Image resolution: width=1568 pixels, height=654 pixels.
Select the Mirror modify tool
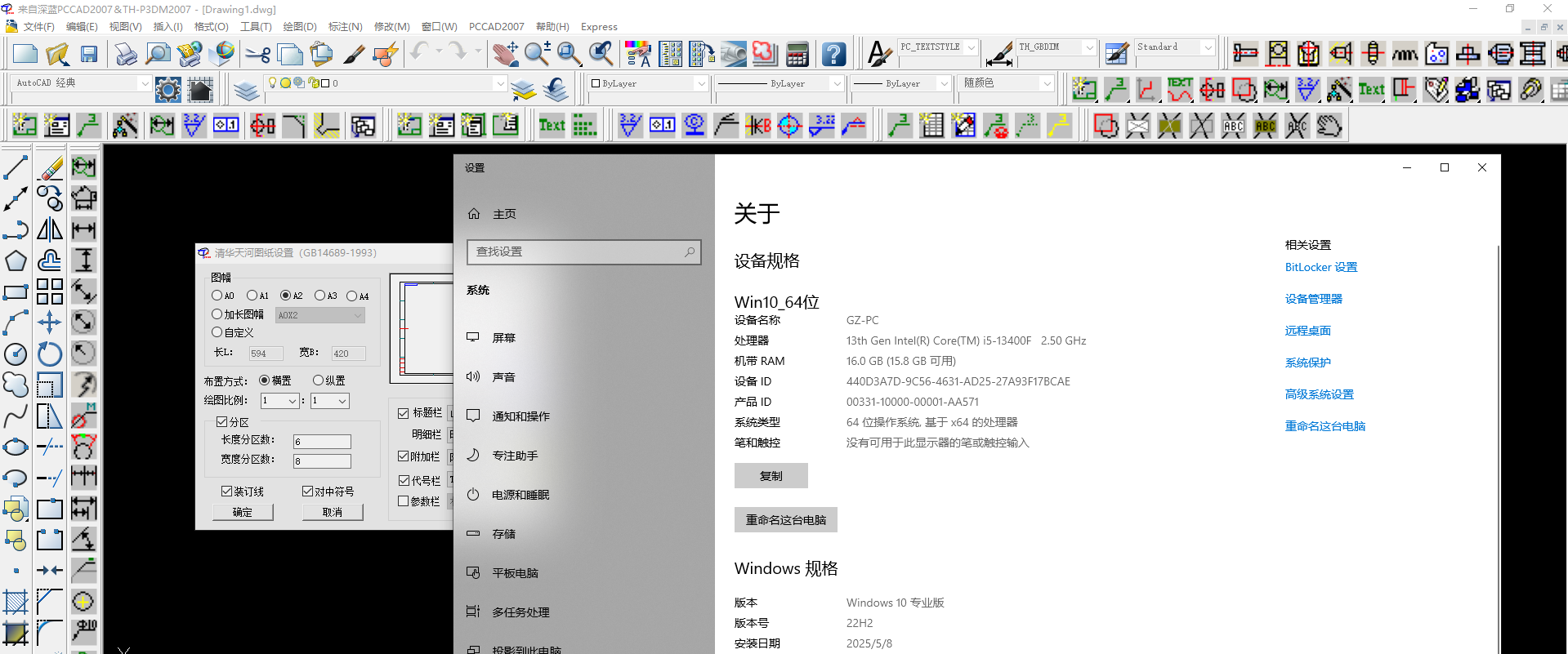point(50,229)
